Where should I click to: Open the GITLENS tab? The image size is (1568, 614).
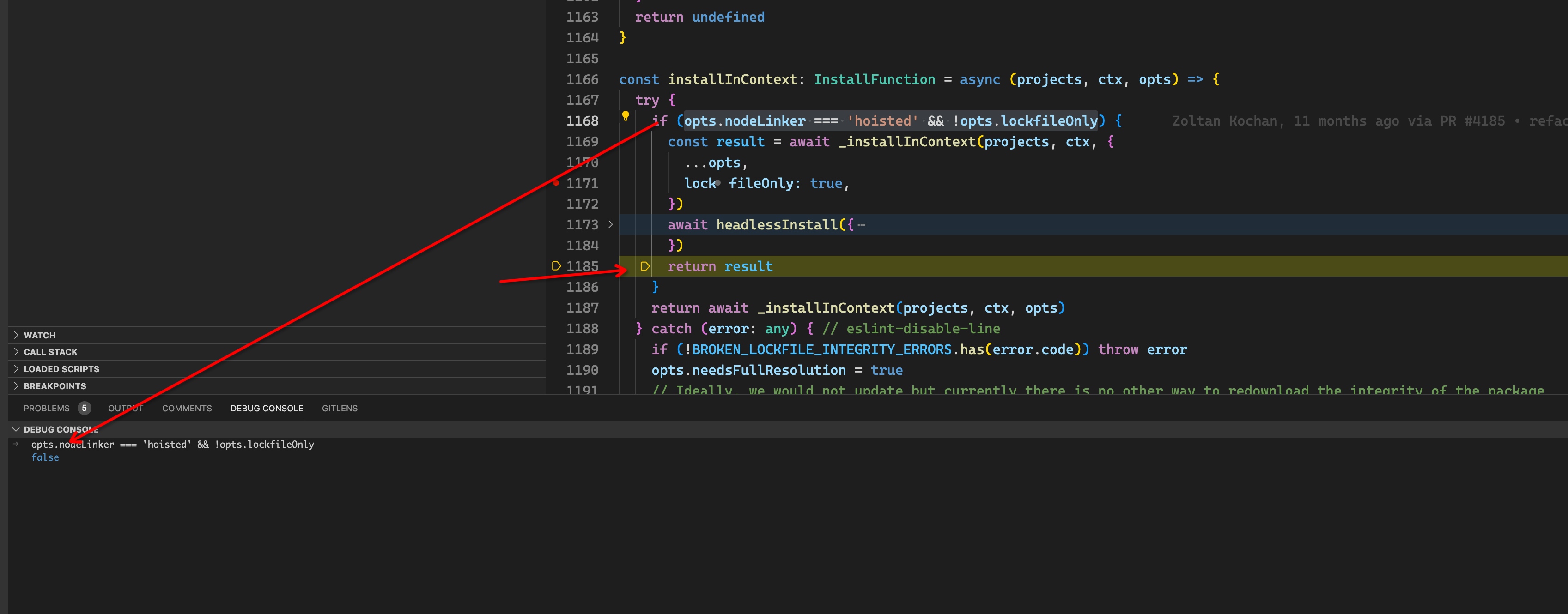tap(339, 408)
